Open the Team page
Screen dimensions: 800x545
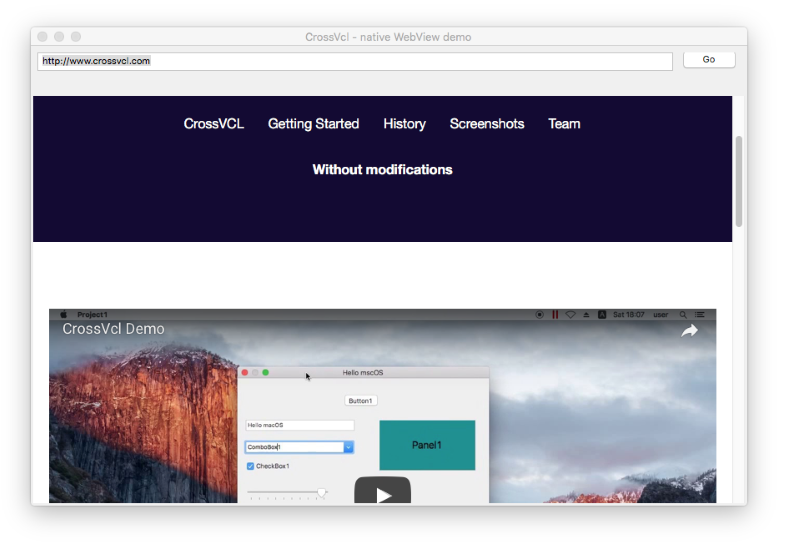pyautogui.click(x=564, y=124)
